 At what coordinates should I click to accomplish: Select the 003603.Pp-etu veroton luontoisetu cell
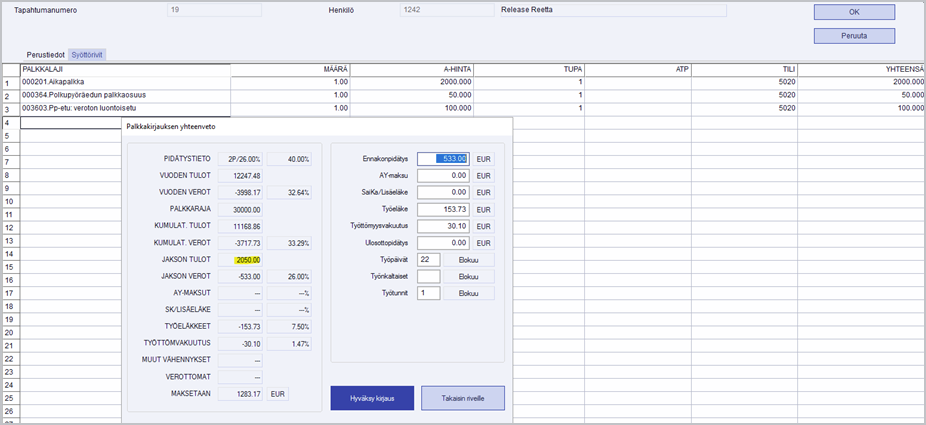[125, 107]
